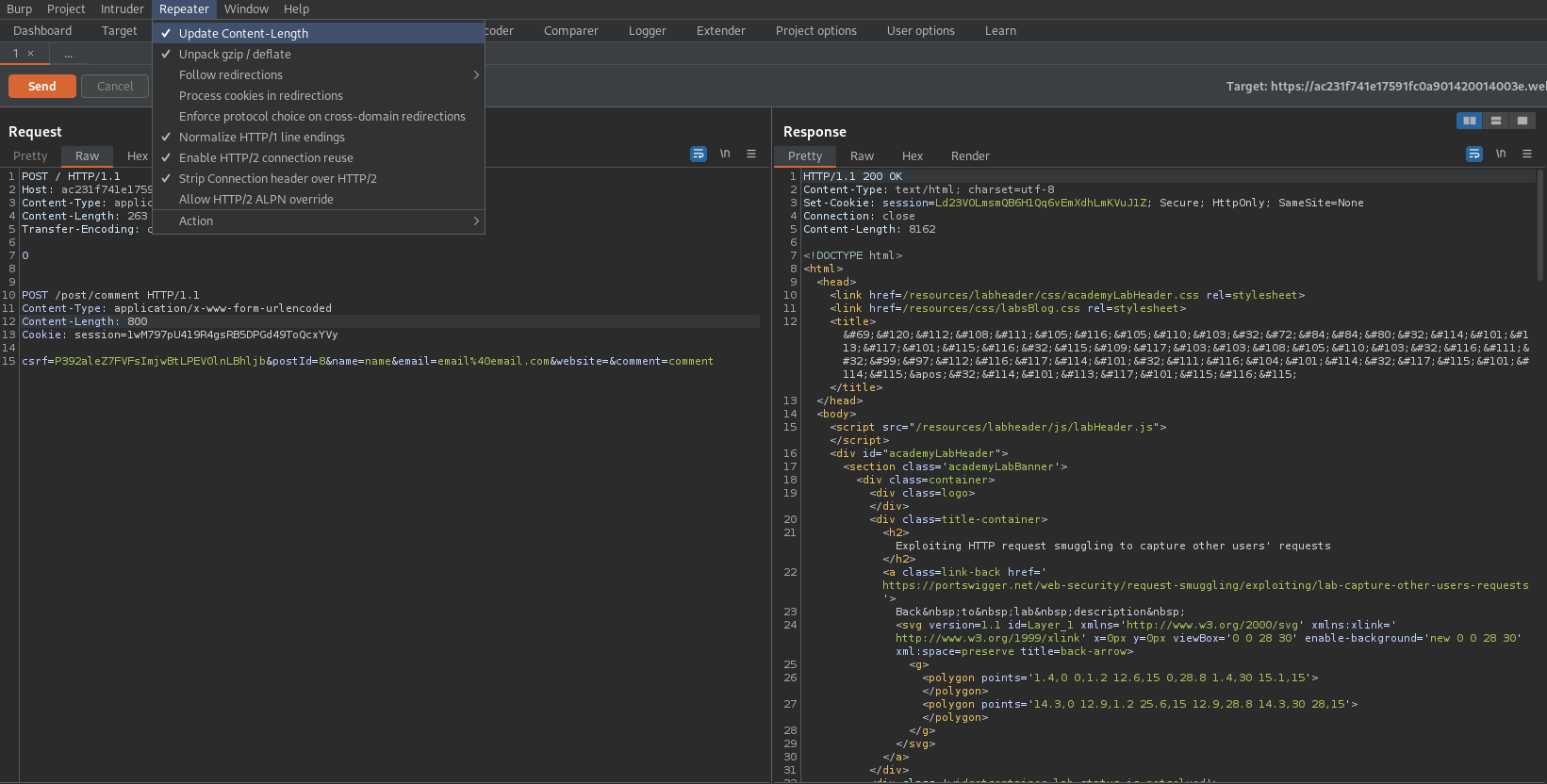
Task: Switch Response view to Pretty
Action: tap(805, 156)
